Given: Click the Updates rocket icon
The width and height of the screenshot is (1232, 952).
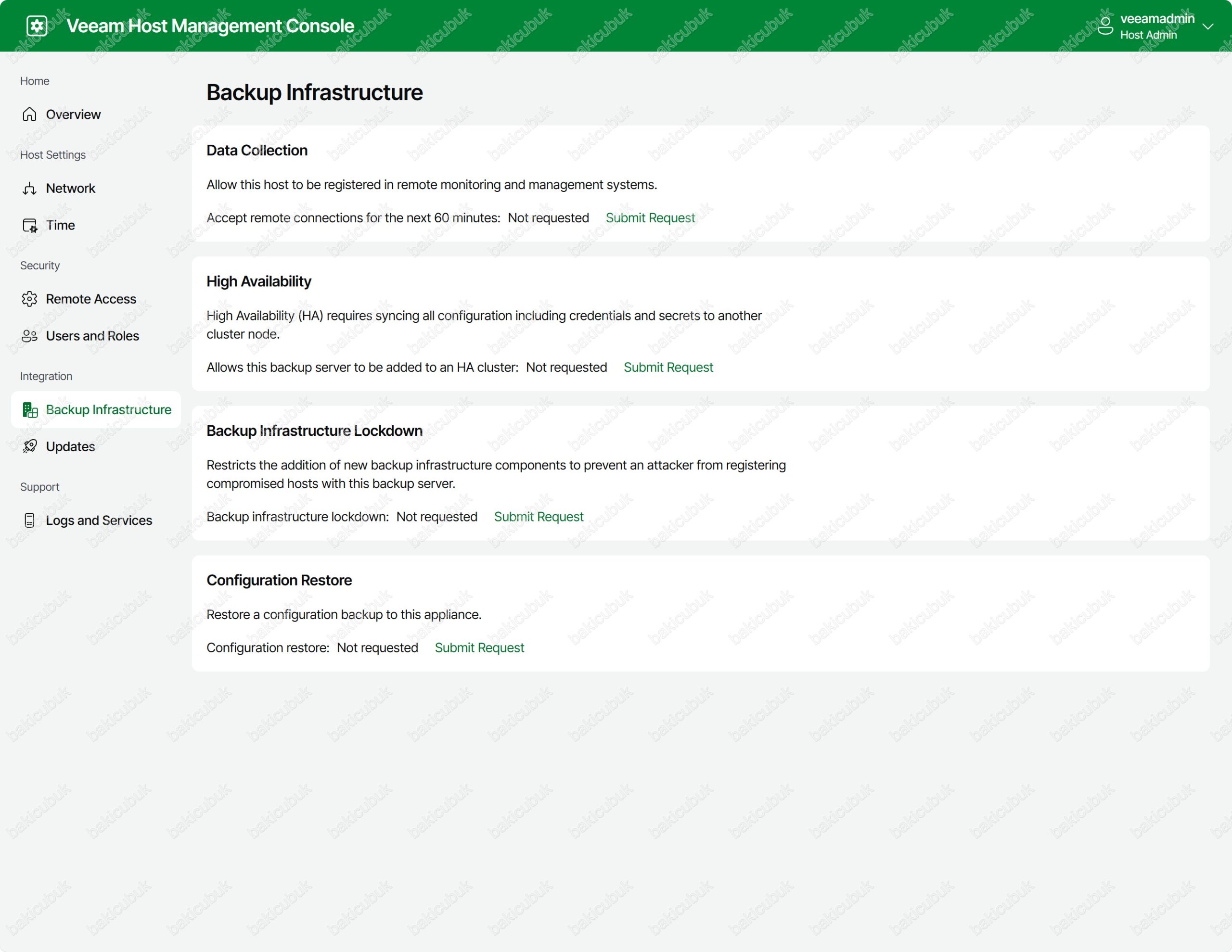Looking at the screenshot, I should pos(29,447).
